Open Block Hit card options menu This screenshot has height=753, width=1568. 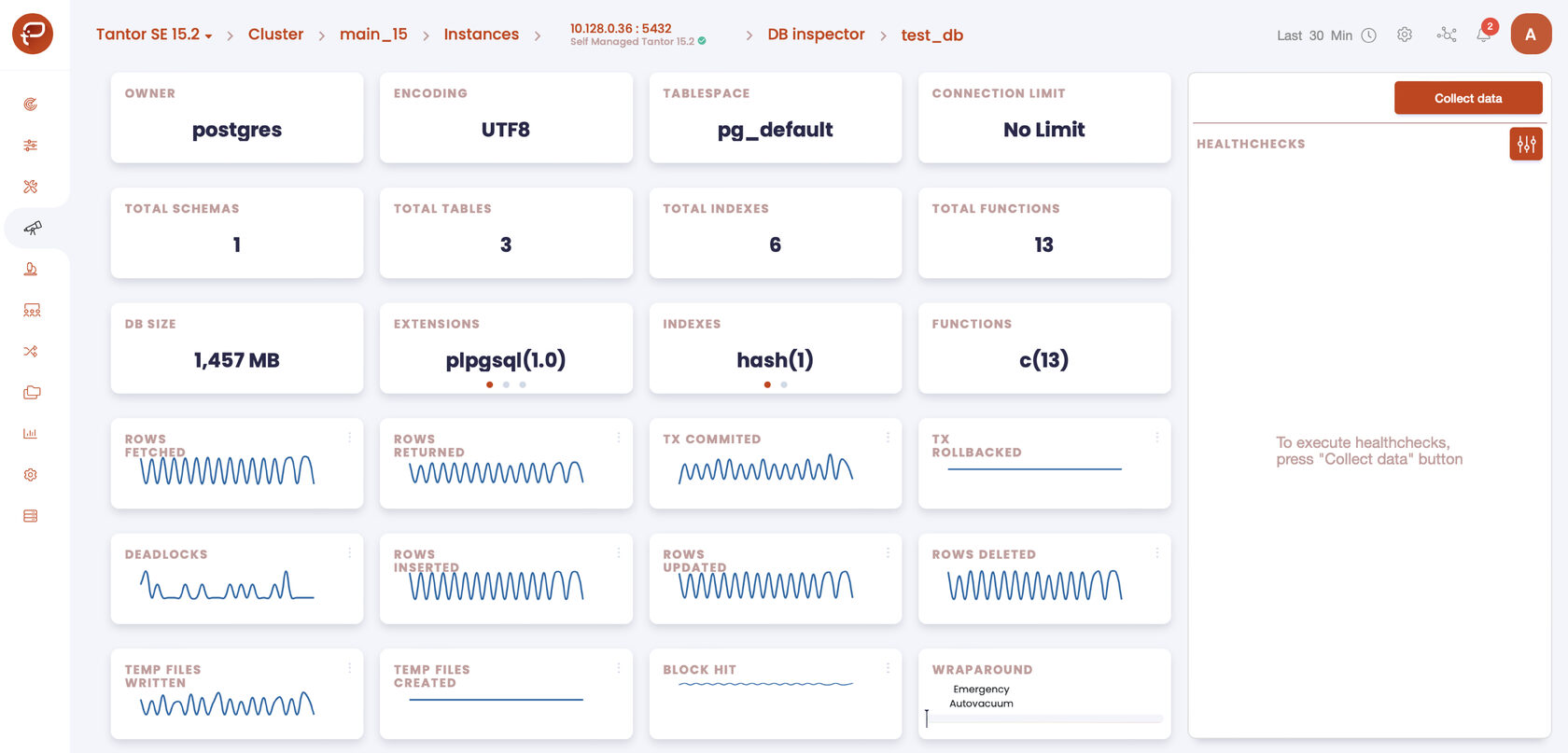click(x=888, y=667)
